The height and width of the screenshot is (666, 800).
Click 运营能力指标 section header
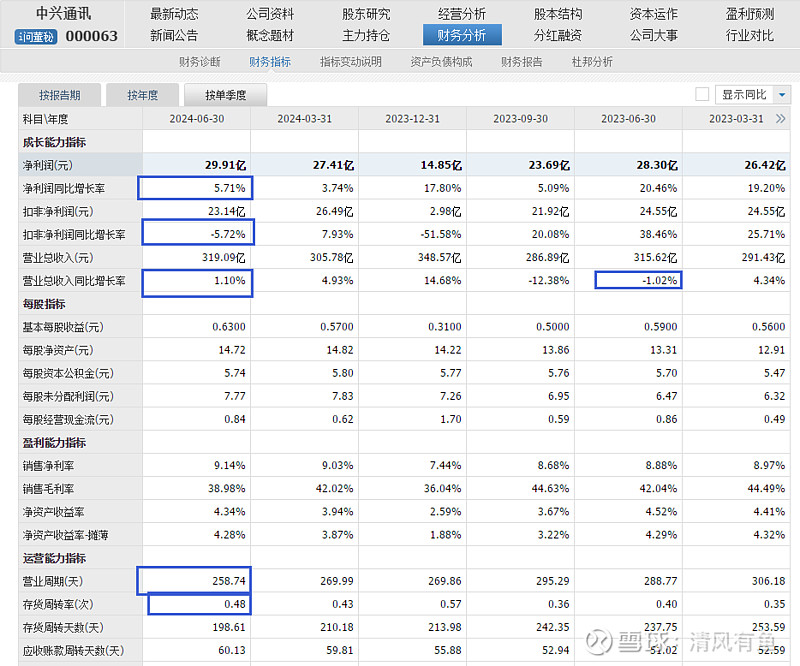point(54,558)
